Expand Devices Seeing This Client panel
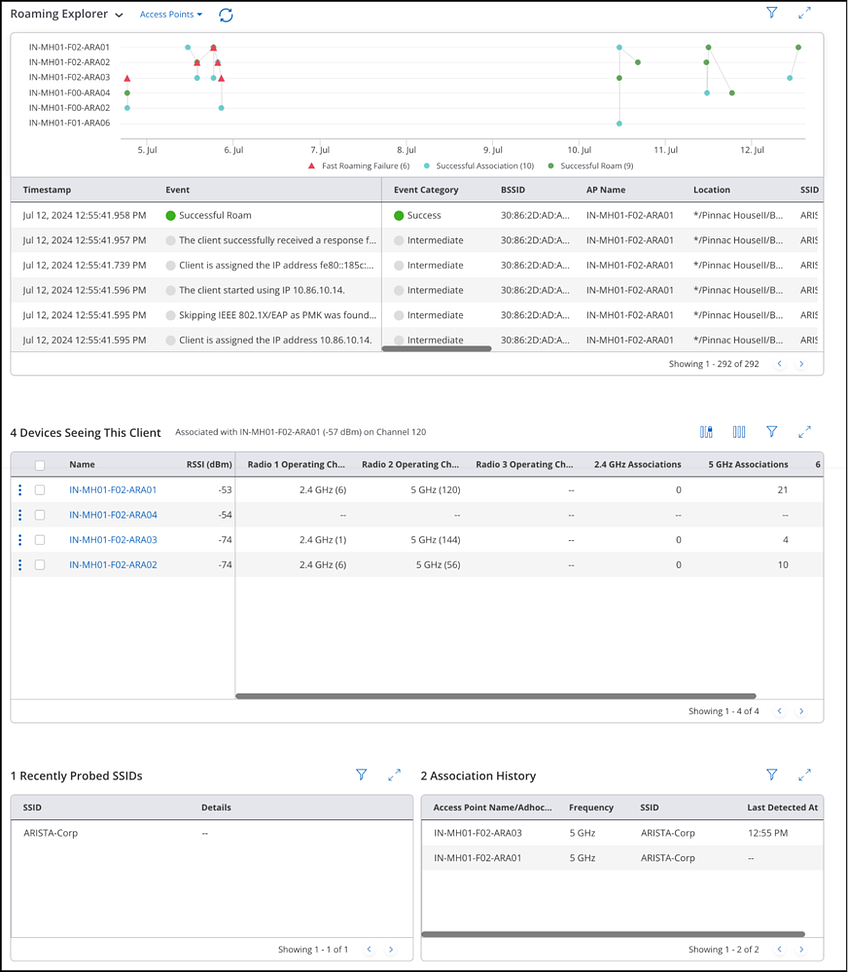This screenshot has width=848, height=972. (x=805, y=431)
